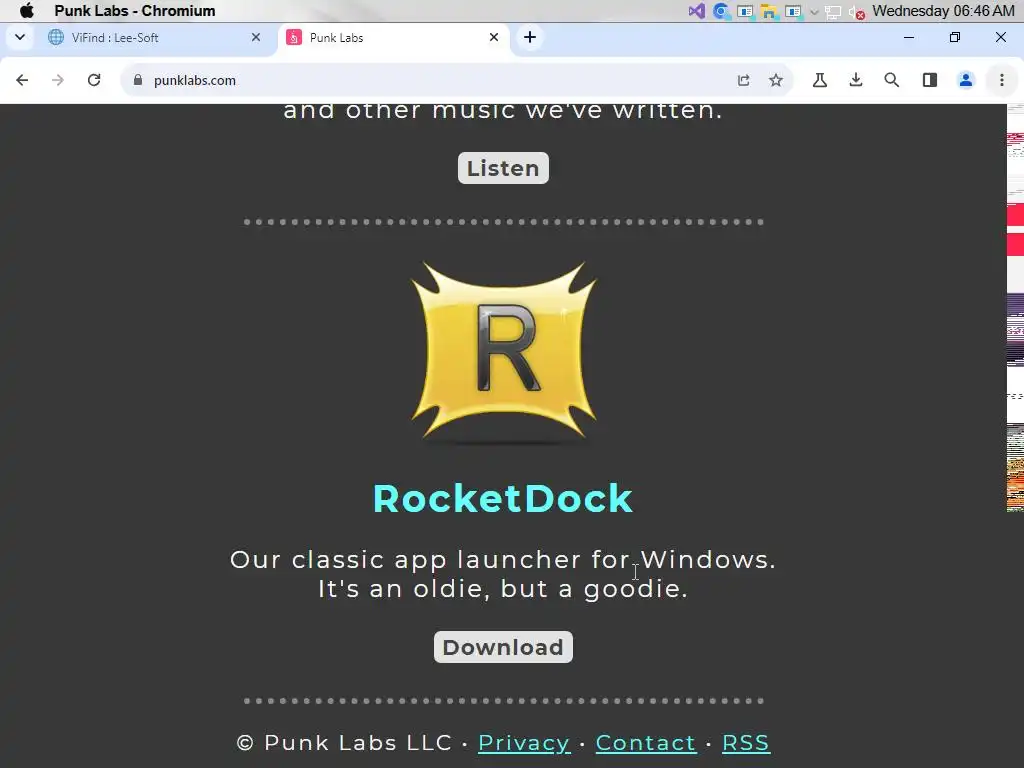Viewport: 1024px width, 768px height.
Task: Open the tab search dropdown arrow
Action: point(20,37)
